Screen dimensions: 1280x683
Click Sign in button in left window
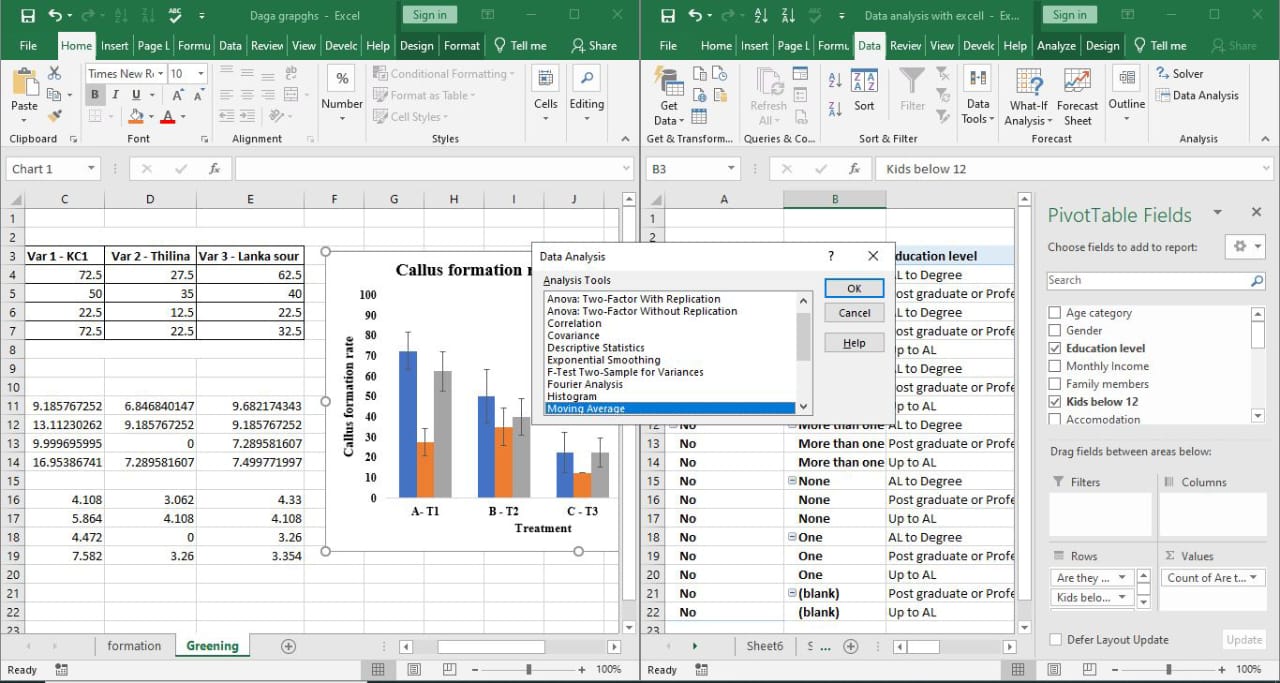pyautogui.click(x=430, y=15)
